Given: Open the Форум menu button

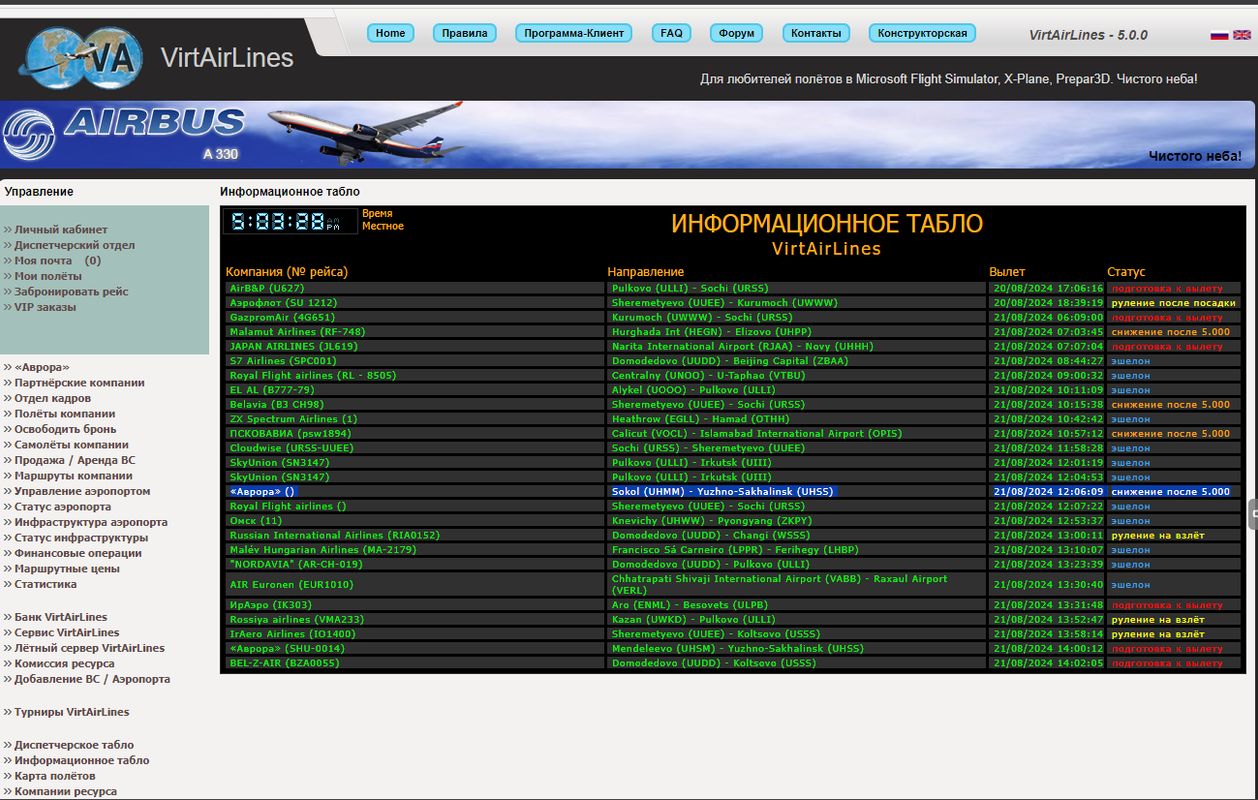Looking at the screenshot, I should [737, 33].
